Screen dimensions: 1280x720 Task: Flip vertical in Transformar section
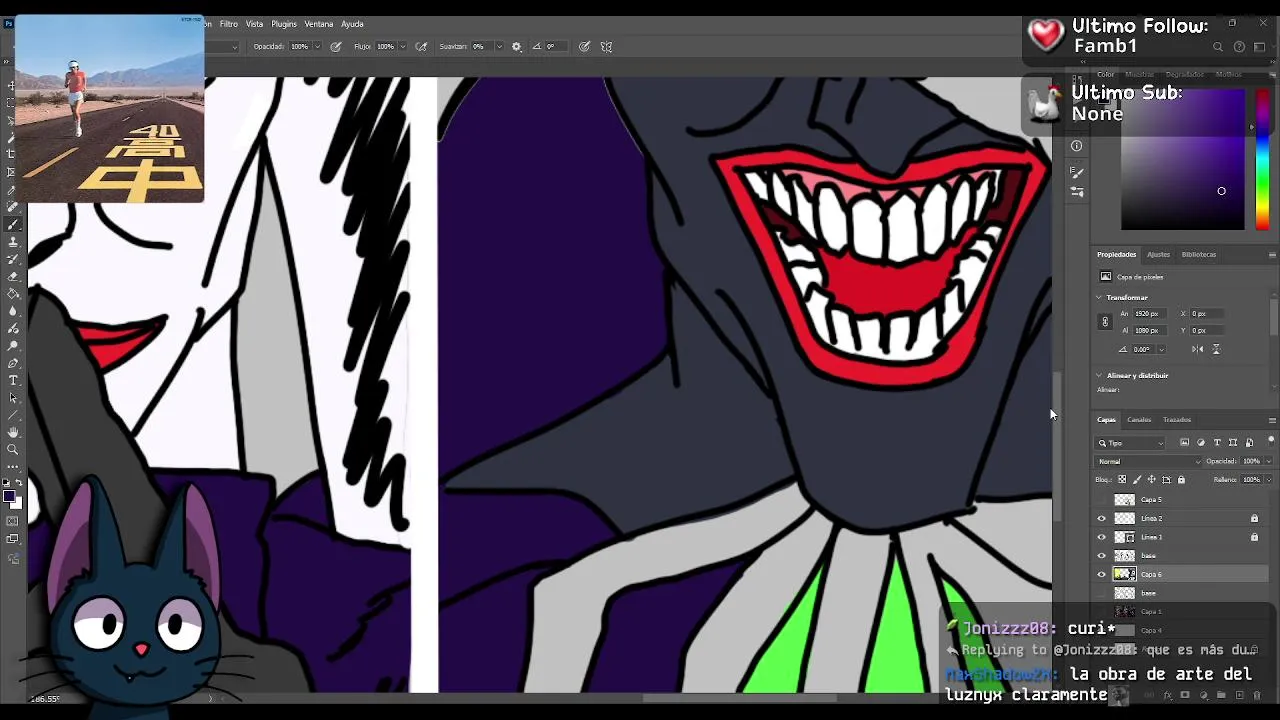1216,349
